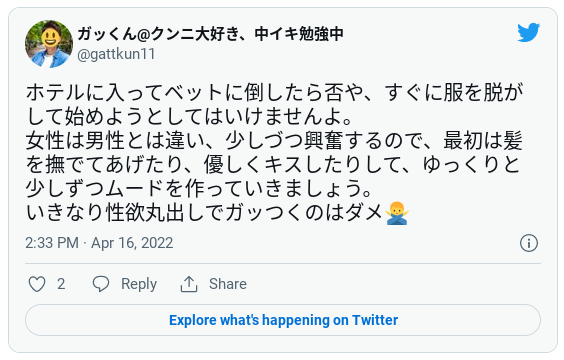Click the smiley emoji on the avatar
The height and width of the screenshot is (360, 564).
coord(51,37)
